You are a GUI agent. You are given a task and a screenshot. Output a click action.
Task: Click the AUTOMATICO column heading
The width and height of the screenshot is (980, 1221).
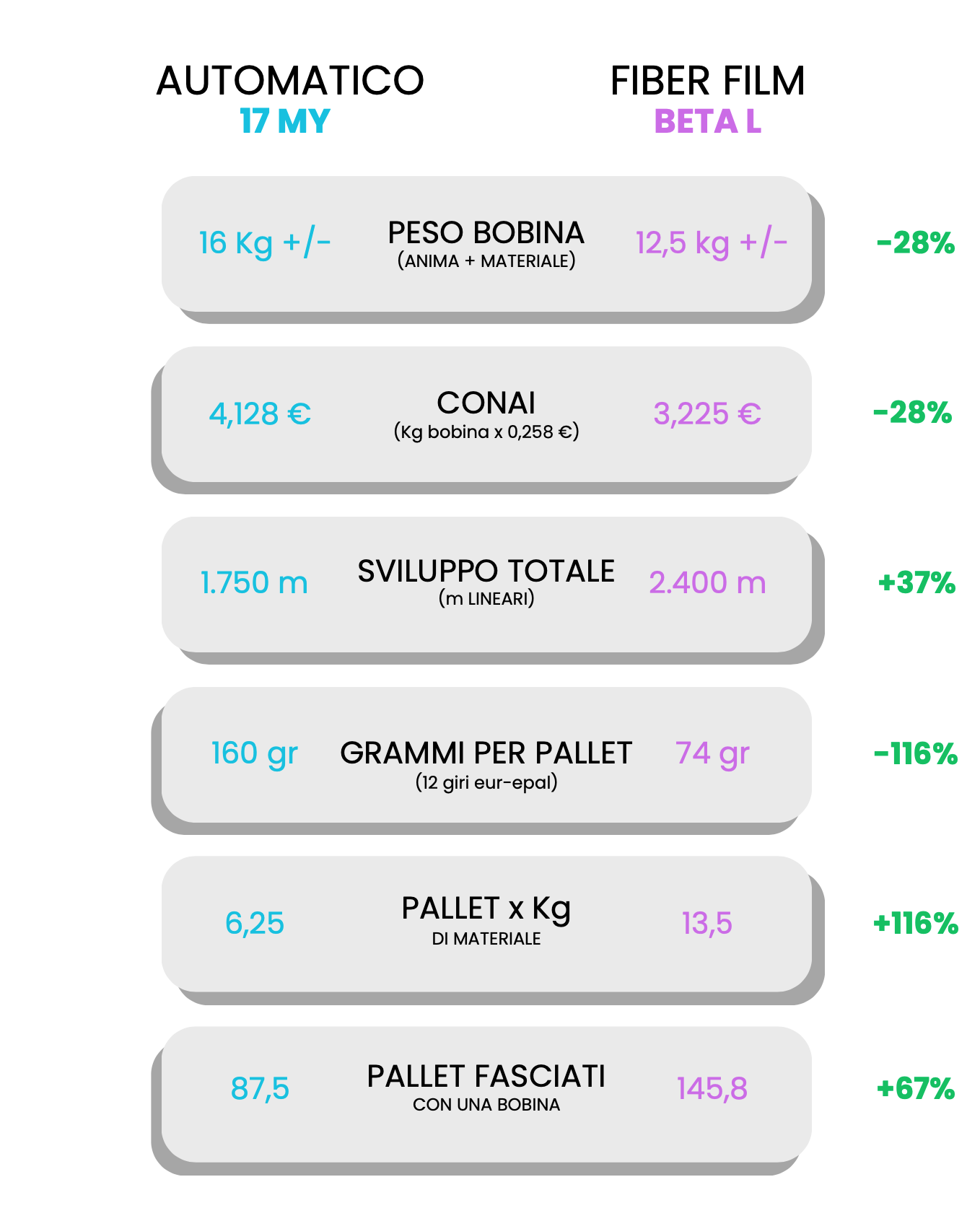coord(290,80)
